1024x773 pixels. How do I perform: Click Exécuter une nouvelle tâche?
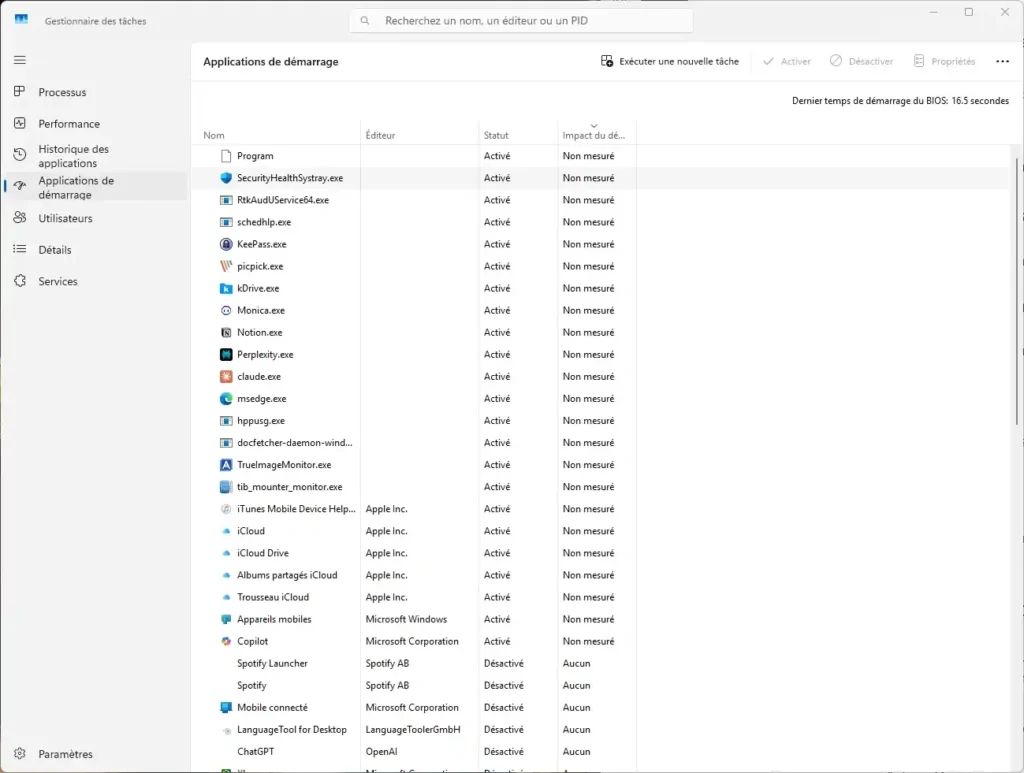[669, 61]
